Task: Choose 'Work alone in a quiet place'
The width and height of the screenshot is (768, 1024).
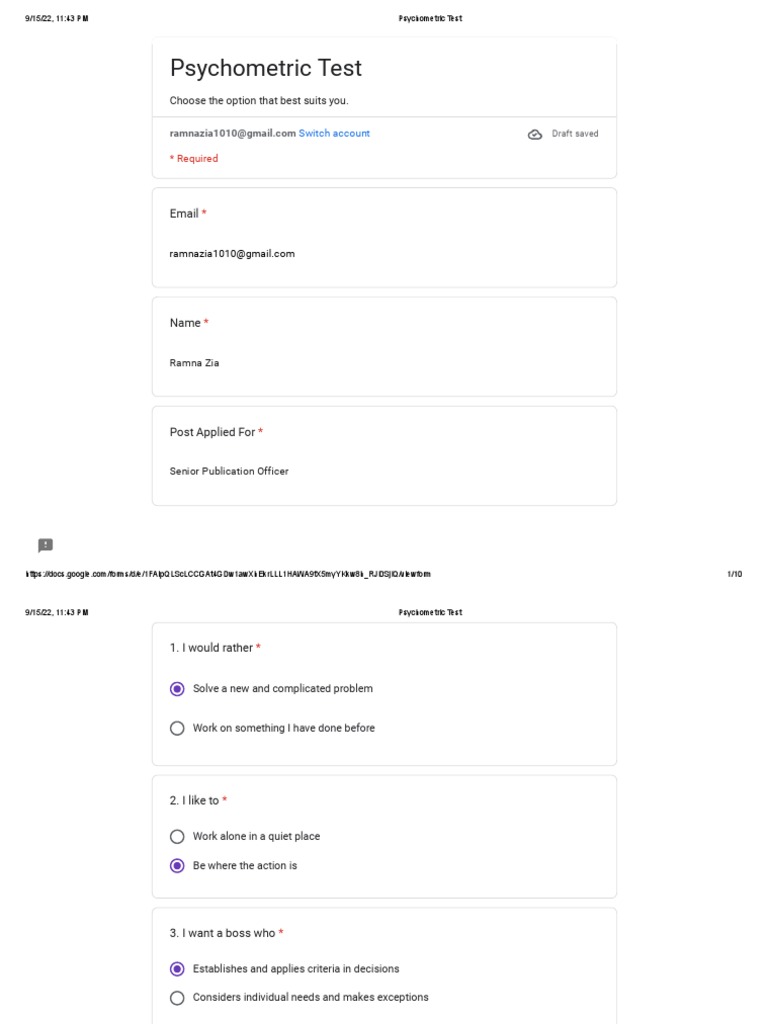Action: point(177,836)
